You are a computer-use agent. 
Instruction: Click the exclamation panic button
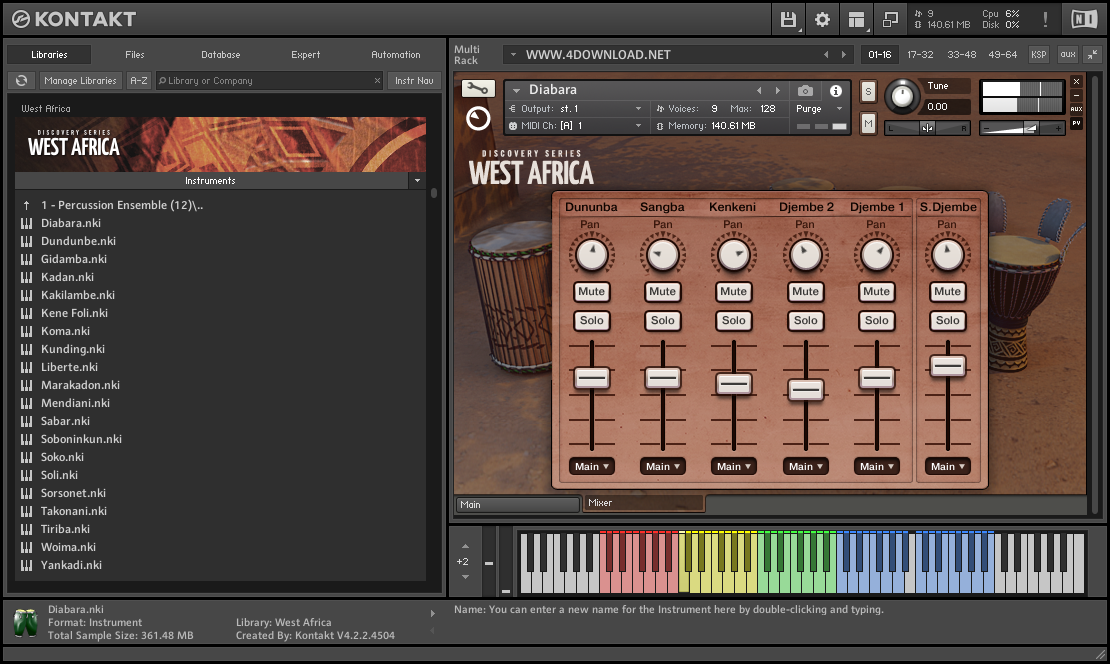[x=1045, y=19]
